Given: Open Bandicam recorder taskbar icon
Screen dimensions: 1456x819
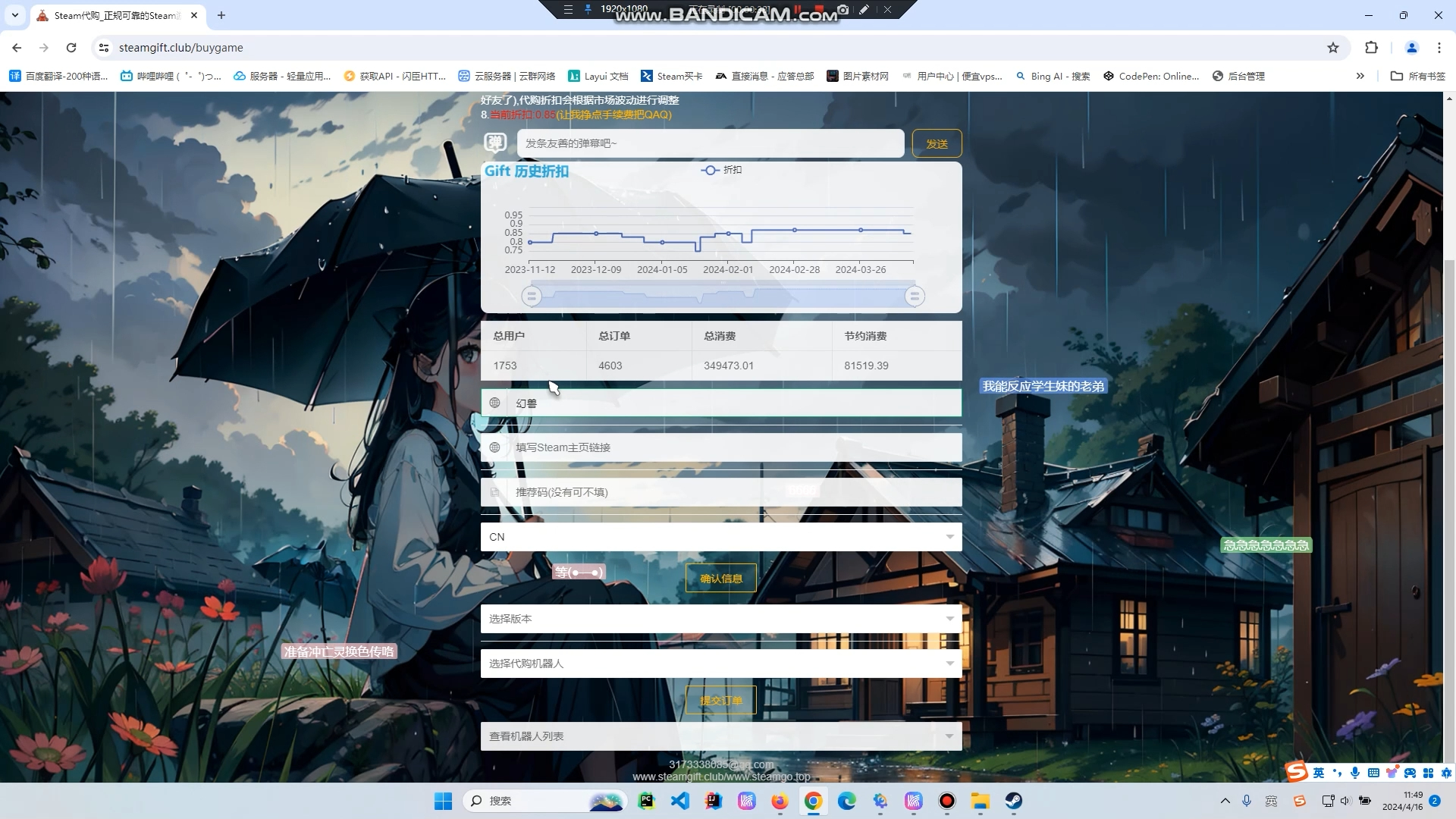Looking at the screenshot, I should [x=946, y=801].
